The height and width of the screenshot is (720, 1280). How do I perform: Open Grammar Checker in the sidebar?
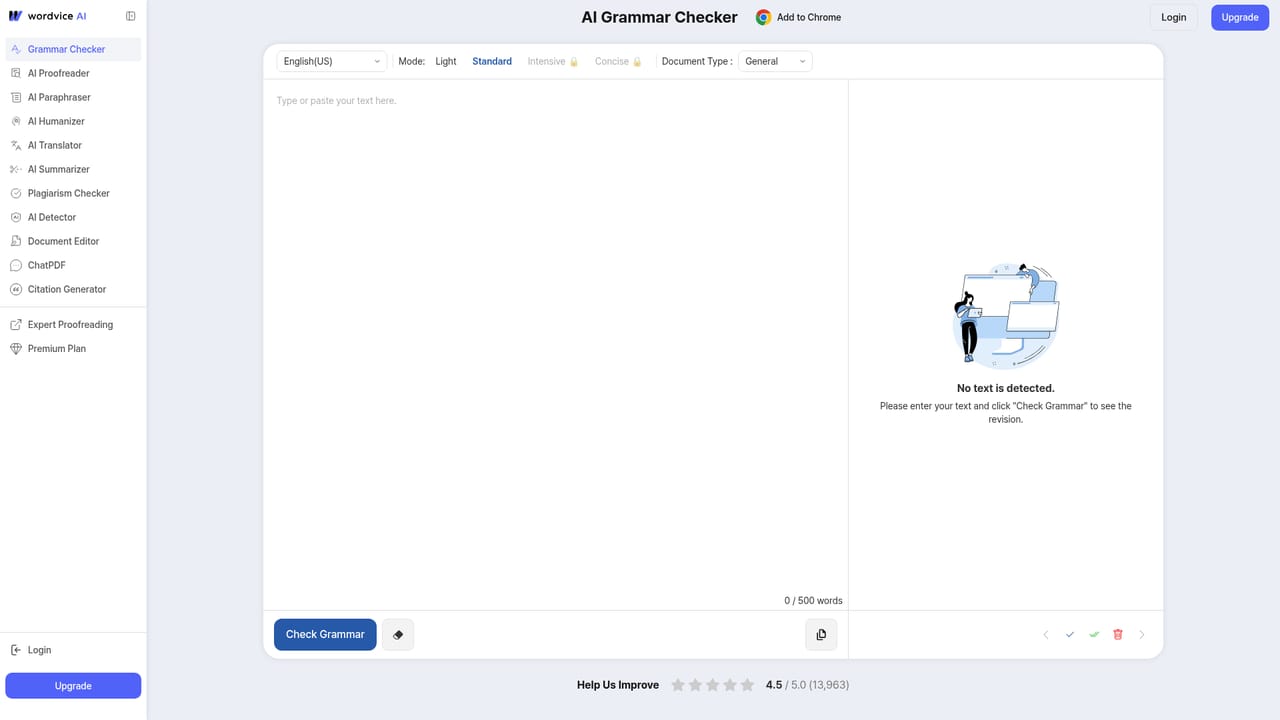point(73,49)
